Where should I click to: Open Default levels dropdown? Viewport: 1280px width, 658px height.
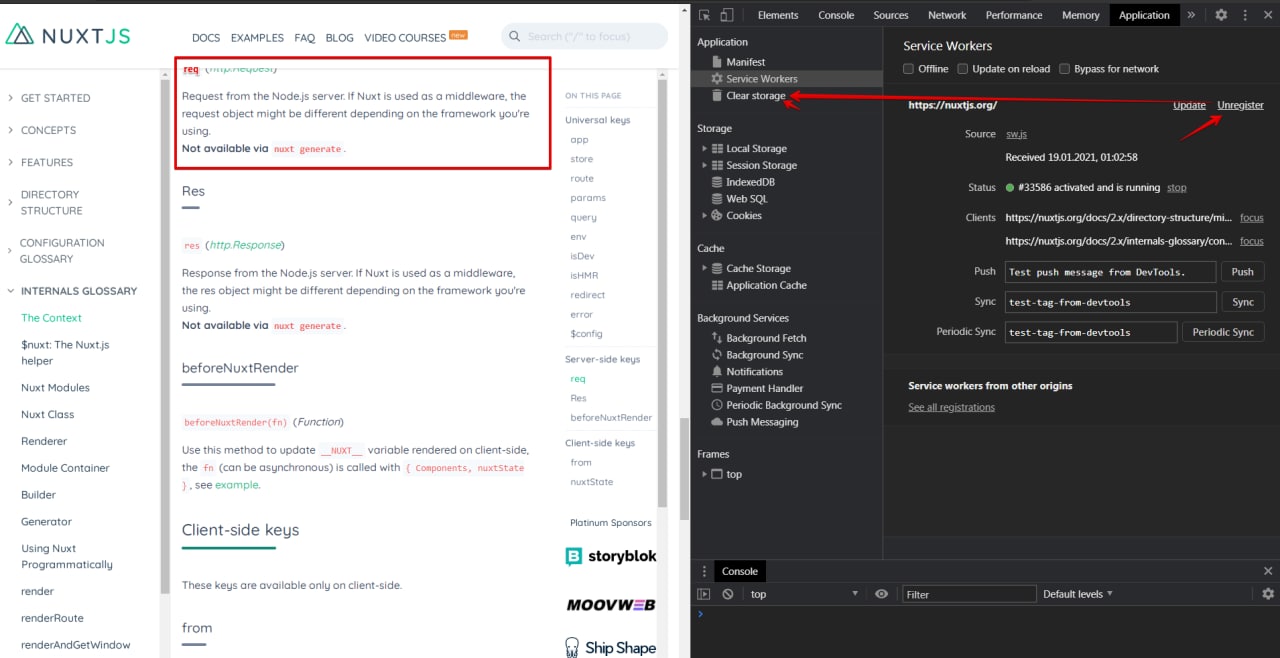click(1078, 594)
